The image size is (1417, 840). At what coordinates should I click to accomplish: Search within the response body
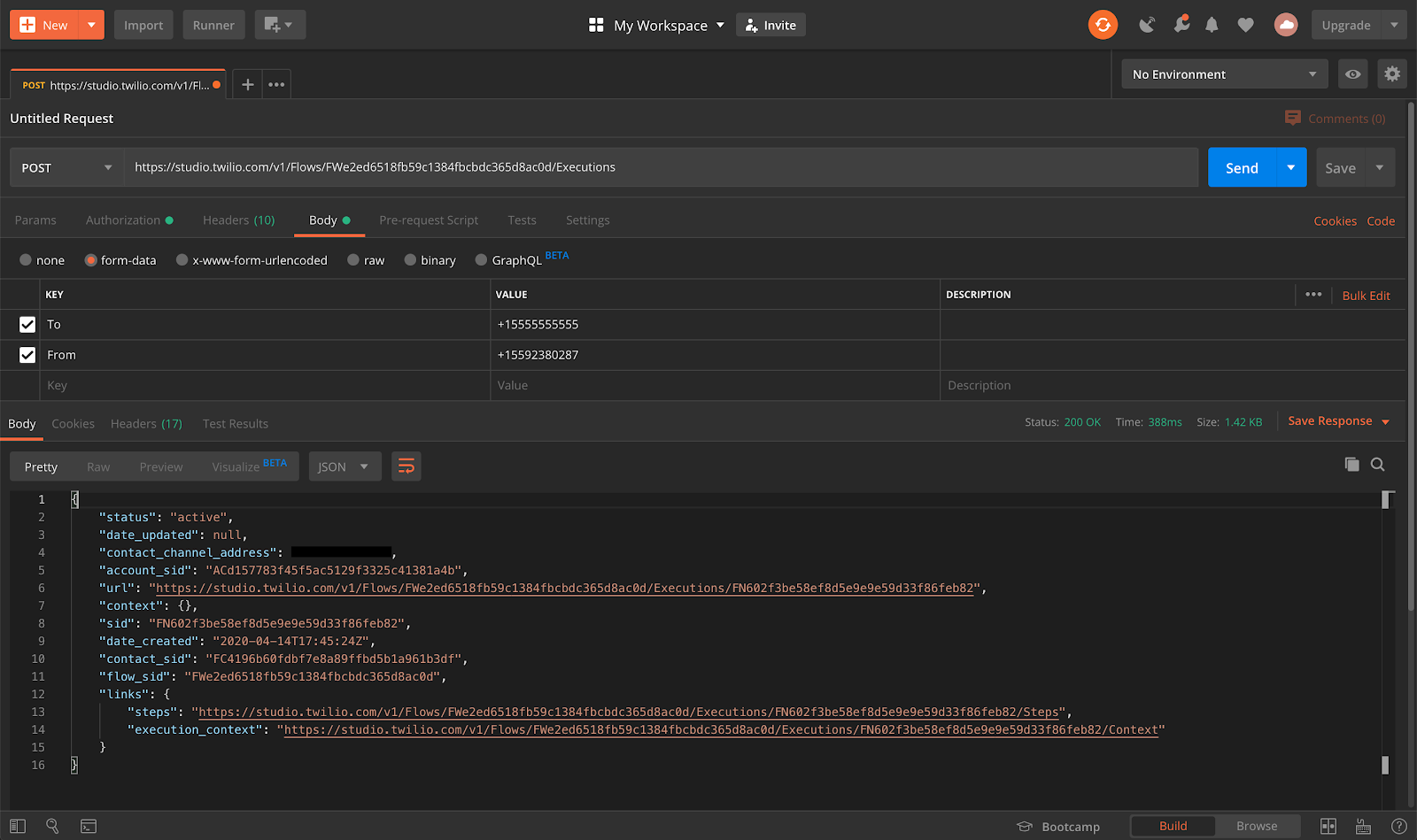1378,465
